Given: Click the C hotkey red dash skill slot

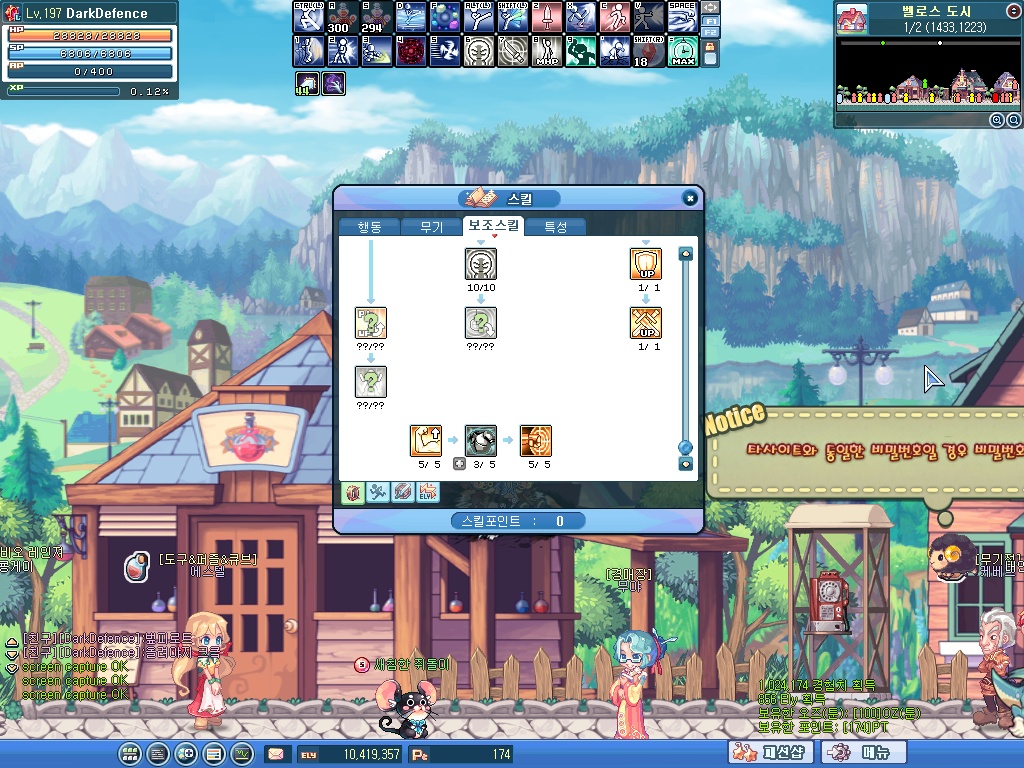Looking at the screenshot, I should click(x=615, y=17).
